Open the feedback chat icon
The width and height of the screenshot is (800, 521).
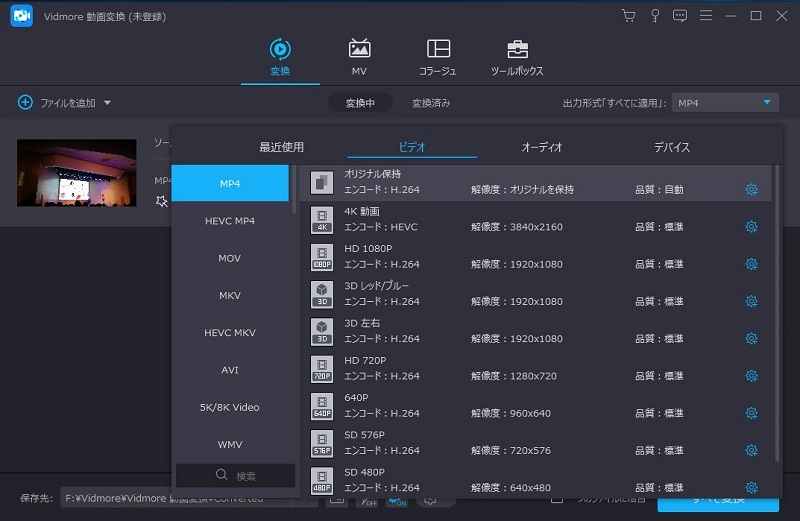[x=680, y=16]
